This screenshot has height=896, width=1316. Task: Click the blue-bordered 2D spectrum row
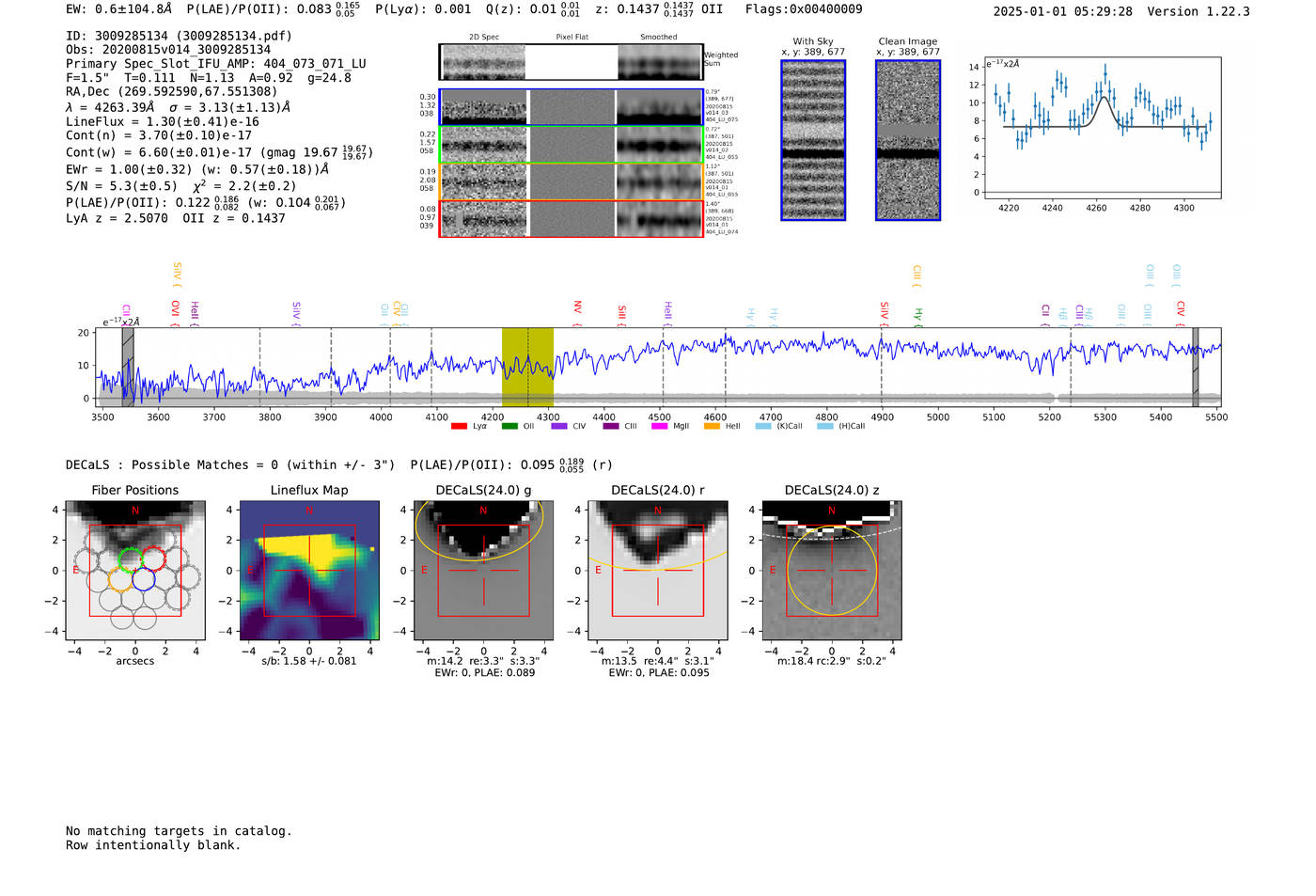(x=572, y=107)
